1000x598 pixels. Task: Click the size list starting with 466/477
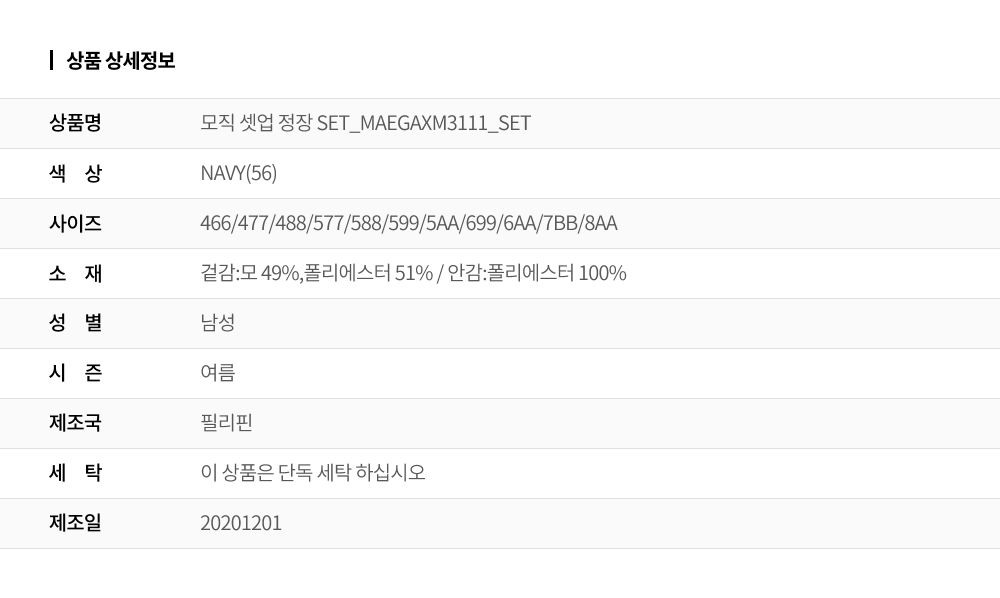[409, 223]
